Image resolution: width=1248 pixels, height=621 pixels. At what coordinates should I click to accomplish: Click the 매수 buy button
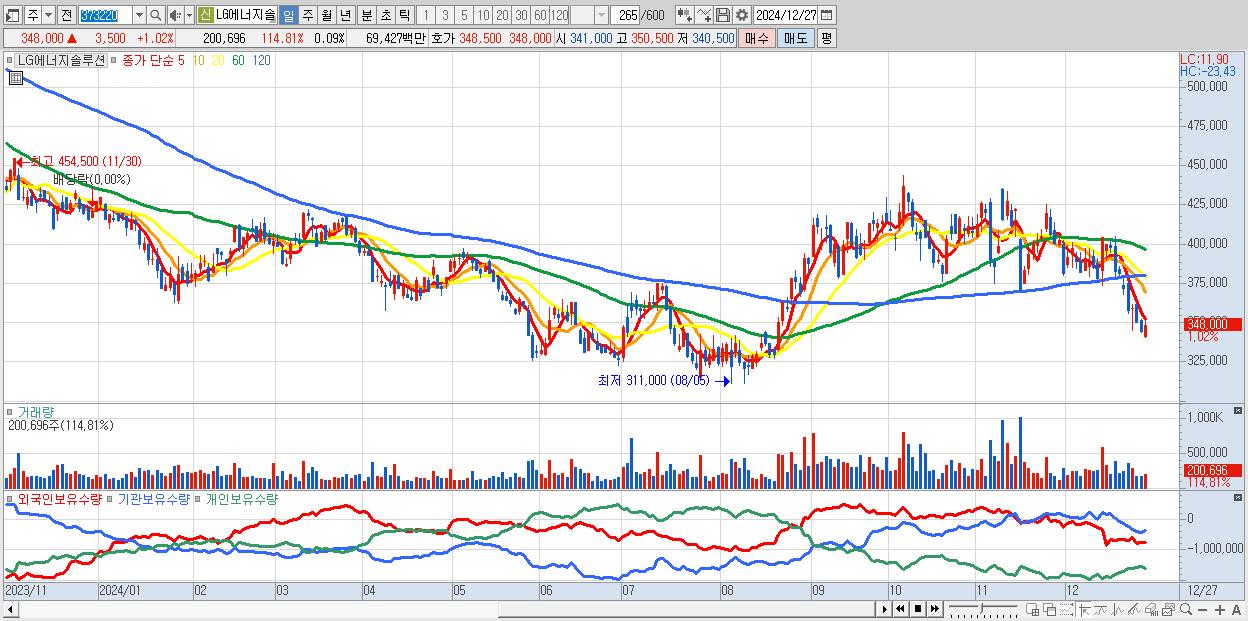pyautogui.click(x=757, y=38)
